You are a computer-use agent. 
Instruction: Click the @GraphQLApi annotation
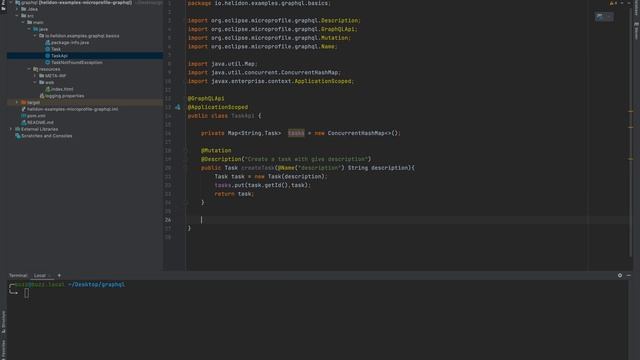[206, 98]
